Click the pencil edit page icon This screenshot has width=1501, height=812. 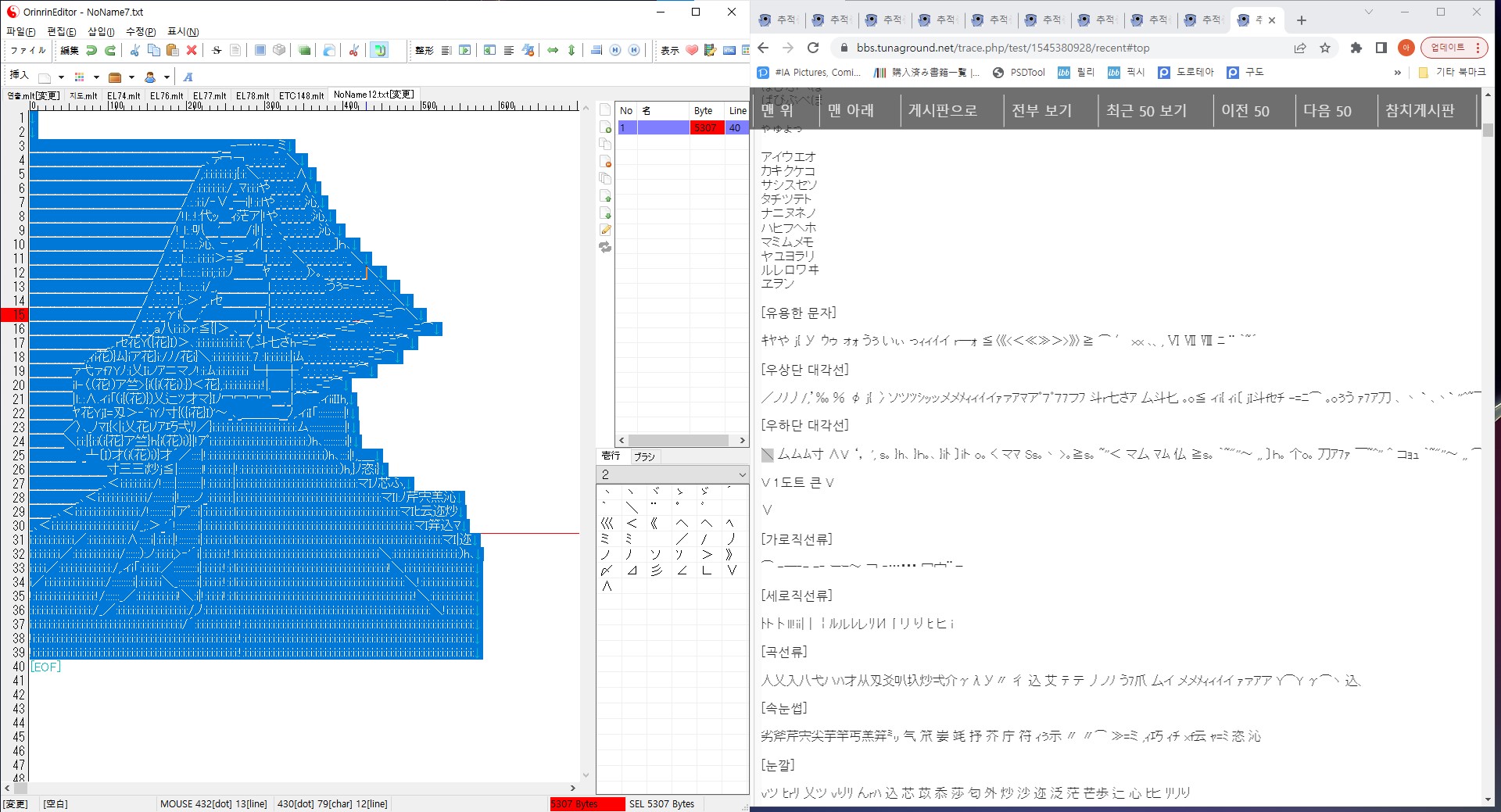coord(605,230)
